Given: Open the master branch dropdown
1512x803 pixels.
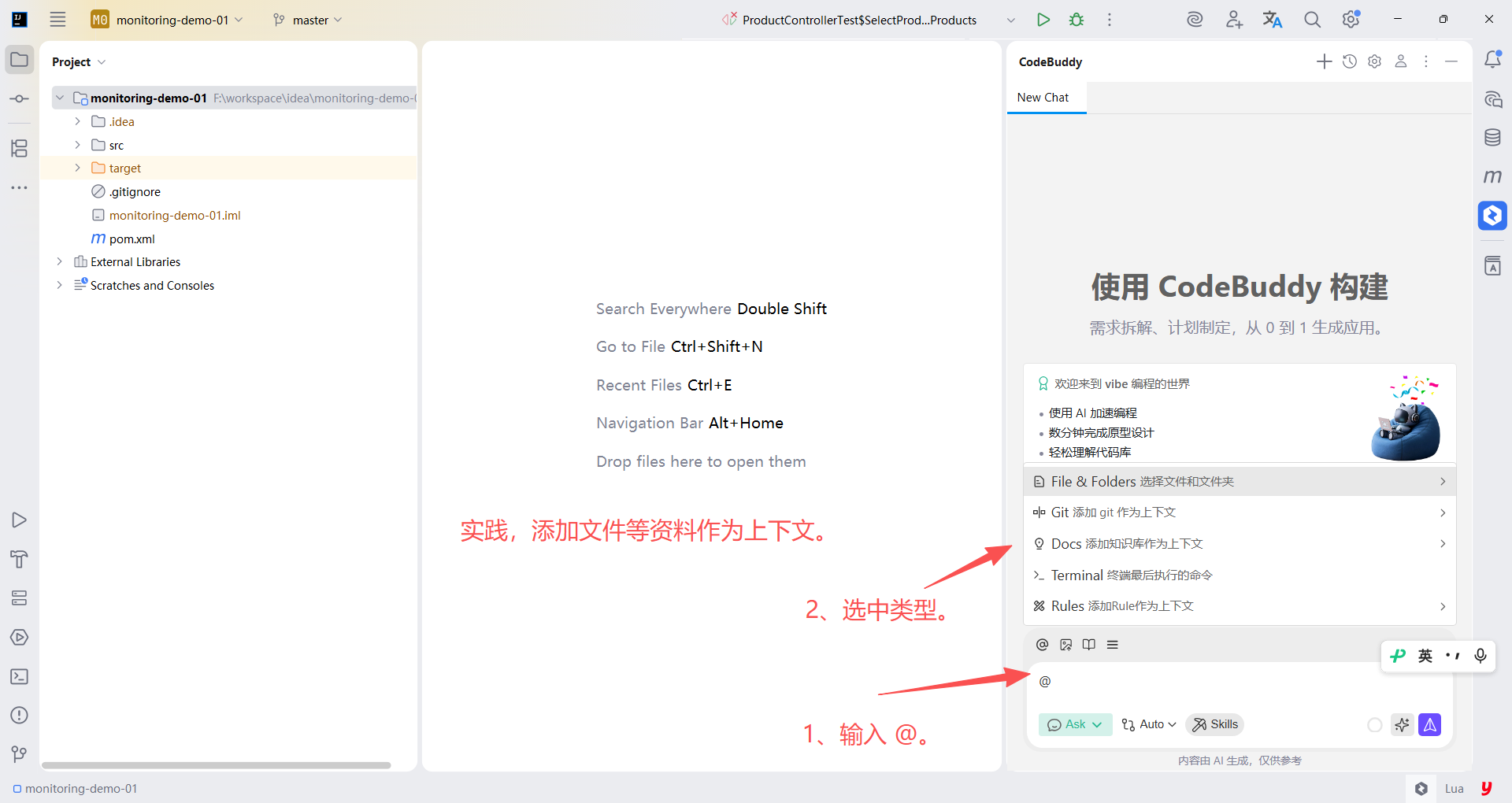Looking at the screenshot, I should [x=308, y=20].
